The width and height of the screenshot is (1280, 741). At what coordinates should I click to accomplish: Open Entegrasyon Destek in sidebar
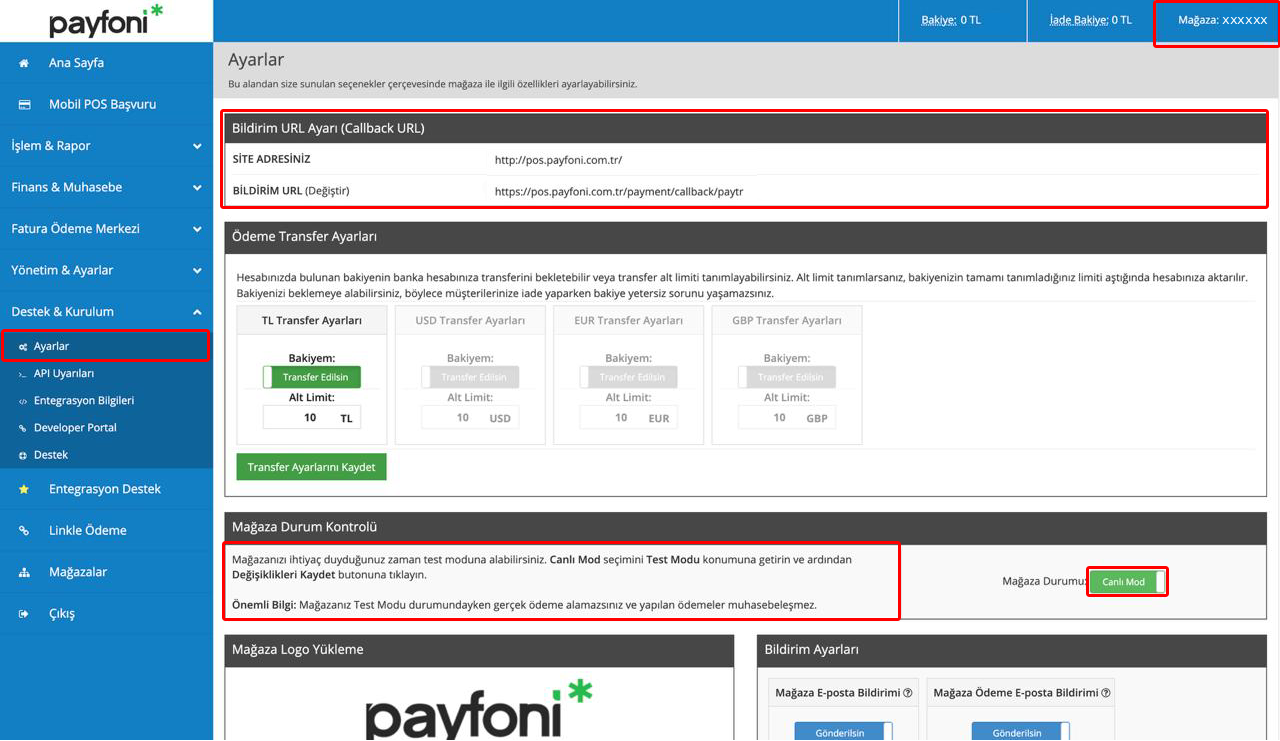(x=106, y=489)
